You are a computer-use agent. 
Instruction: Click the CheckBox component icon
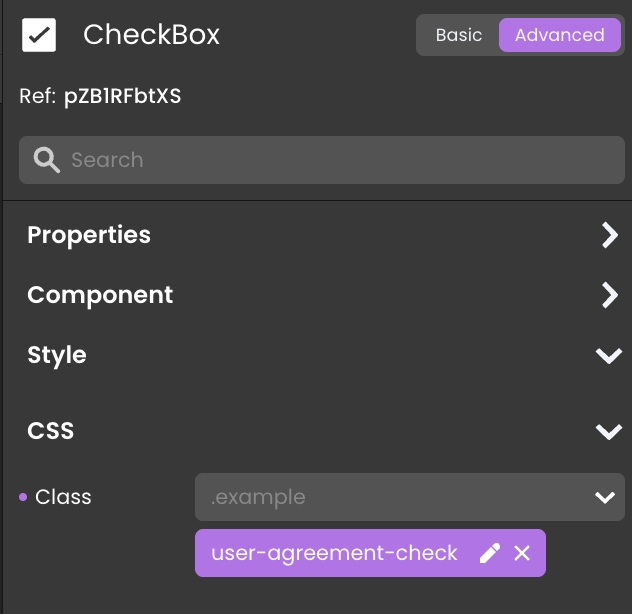(39, 35)
